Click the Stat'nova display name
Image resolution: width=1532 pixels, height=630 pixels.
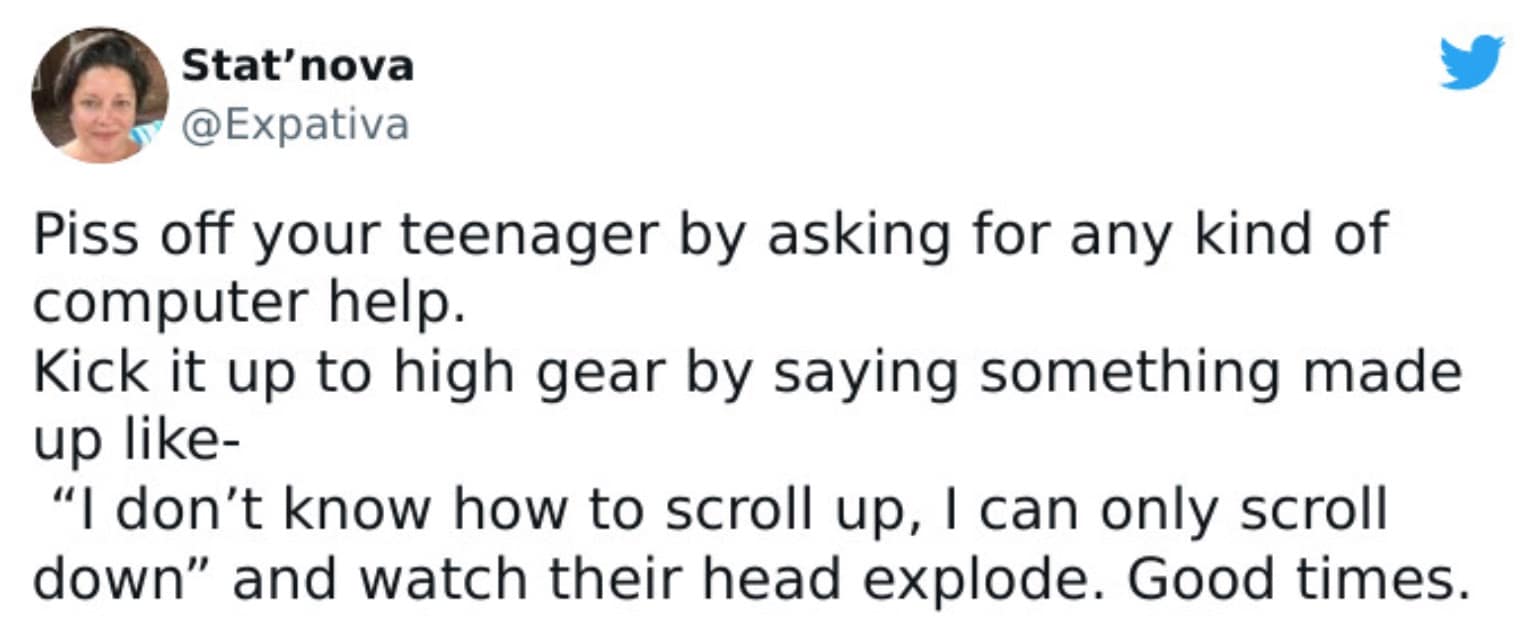click(297, 67)
